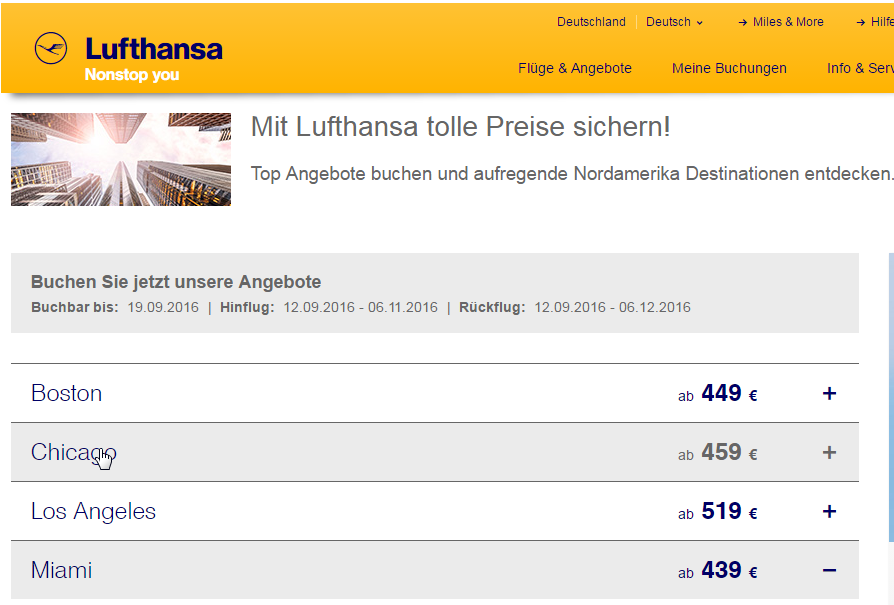The width and height of the screenshot is (894, 605).
Task: Expand the Chicago offer with plus icon
Action: click(830, 453)
